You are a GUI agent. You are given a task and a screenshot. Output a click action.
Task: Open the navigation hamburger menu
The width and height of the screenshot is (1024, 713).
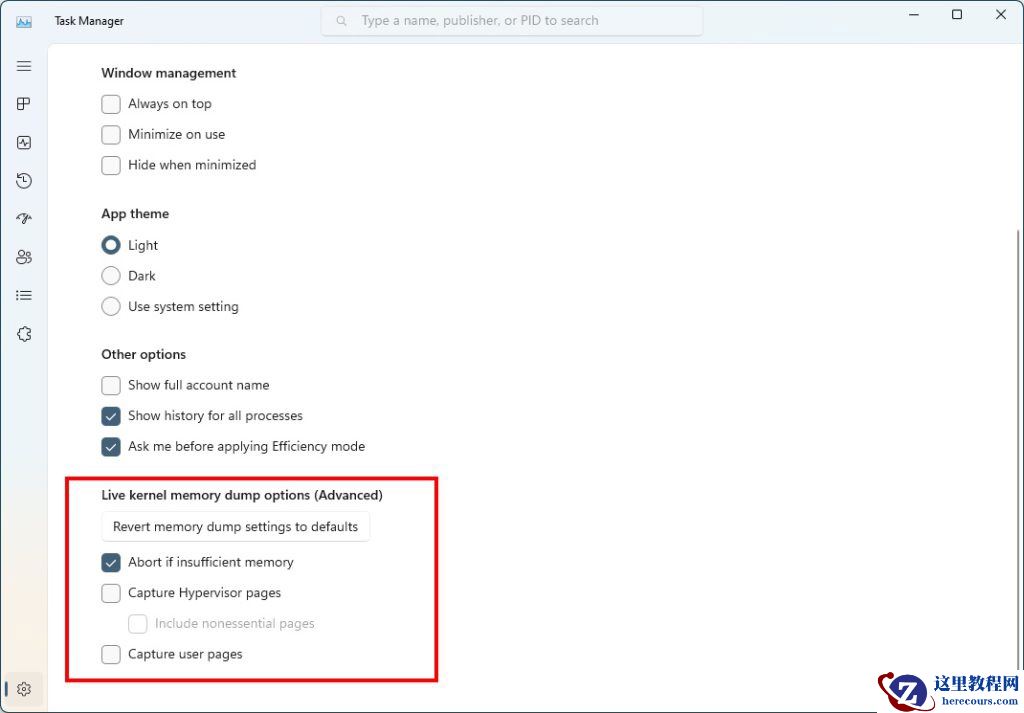(24, 66)
